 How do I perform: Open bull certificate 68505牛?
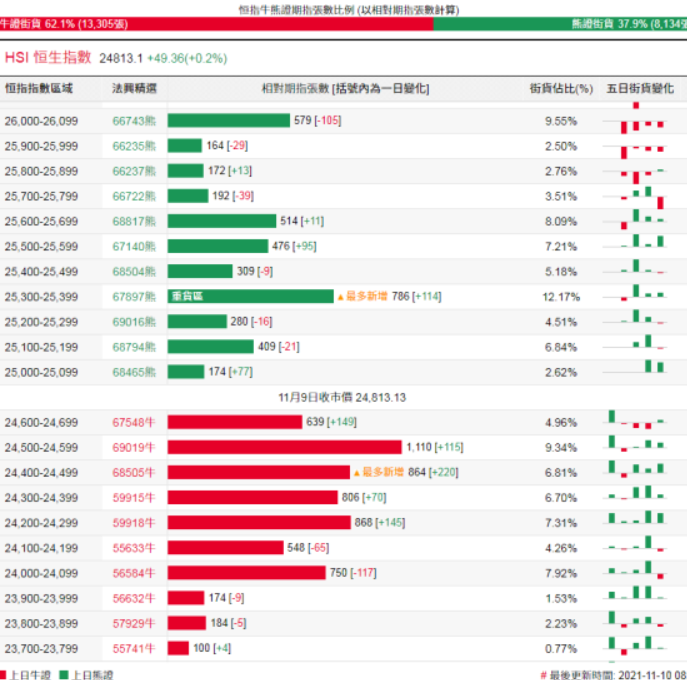[x=134, y=473]
